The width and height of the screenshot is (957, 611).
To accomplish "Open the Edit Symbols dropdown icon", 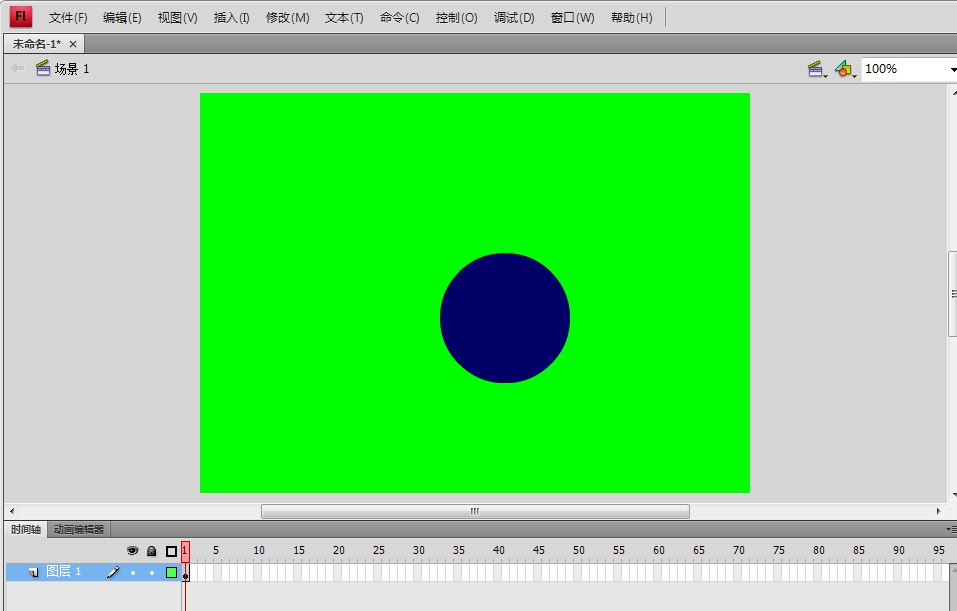I will tap(845, 69).
